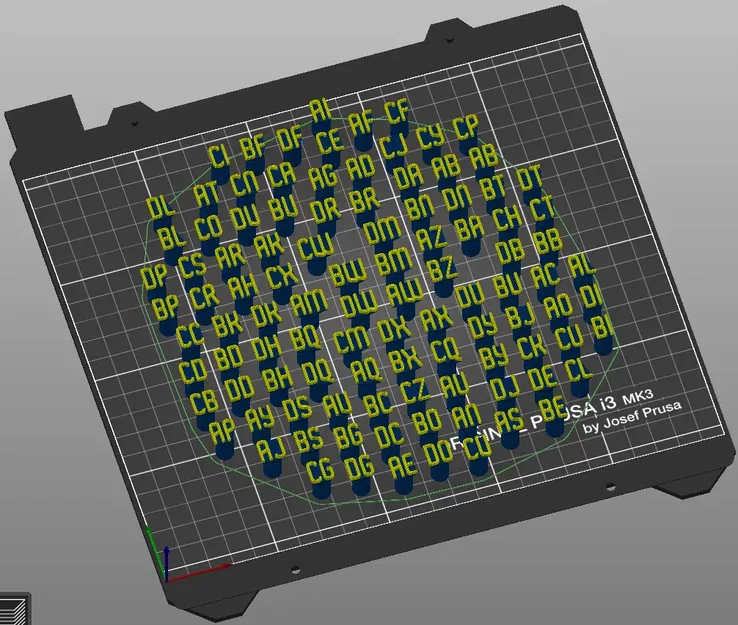Select the DR object on the bed
Image resolution: width=738 pixels, height=625 pixels.
click(325, 210)
